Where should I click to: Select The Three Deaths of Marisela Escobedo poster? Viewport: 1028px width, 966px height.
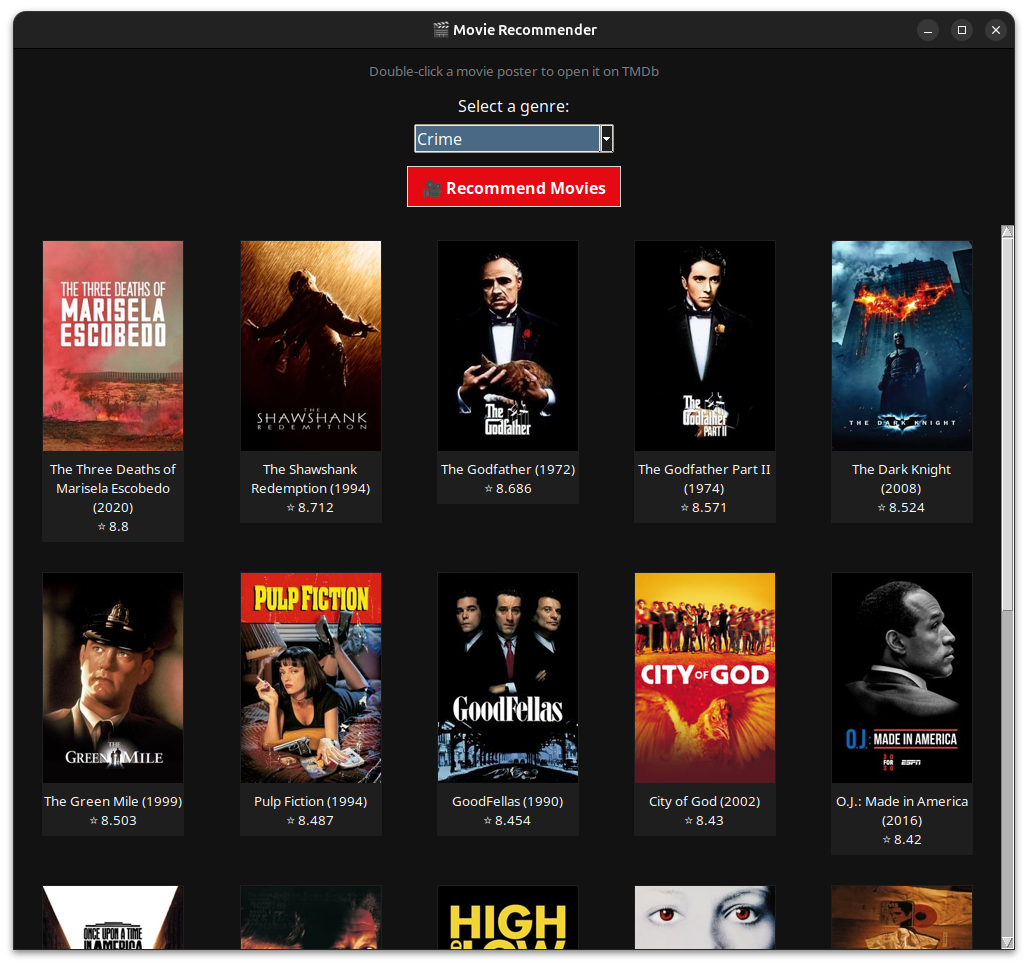113,346
